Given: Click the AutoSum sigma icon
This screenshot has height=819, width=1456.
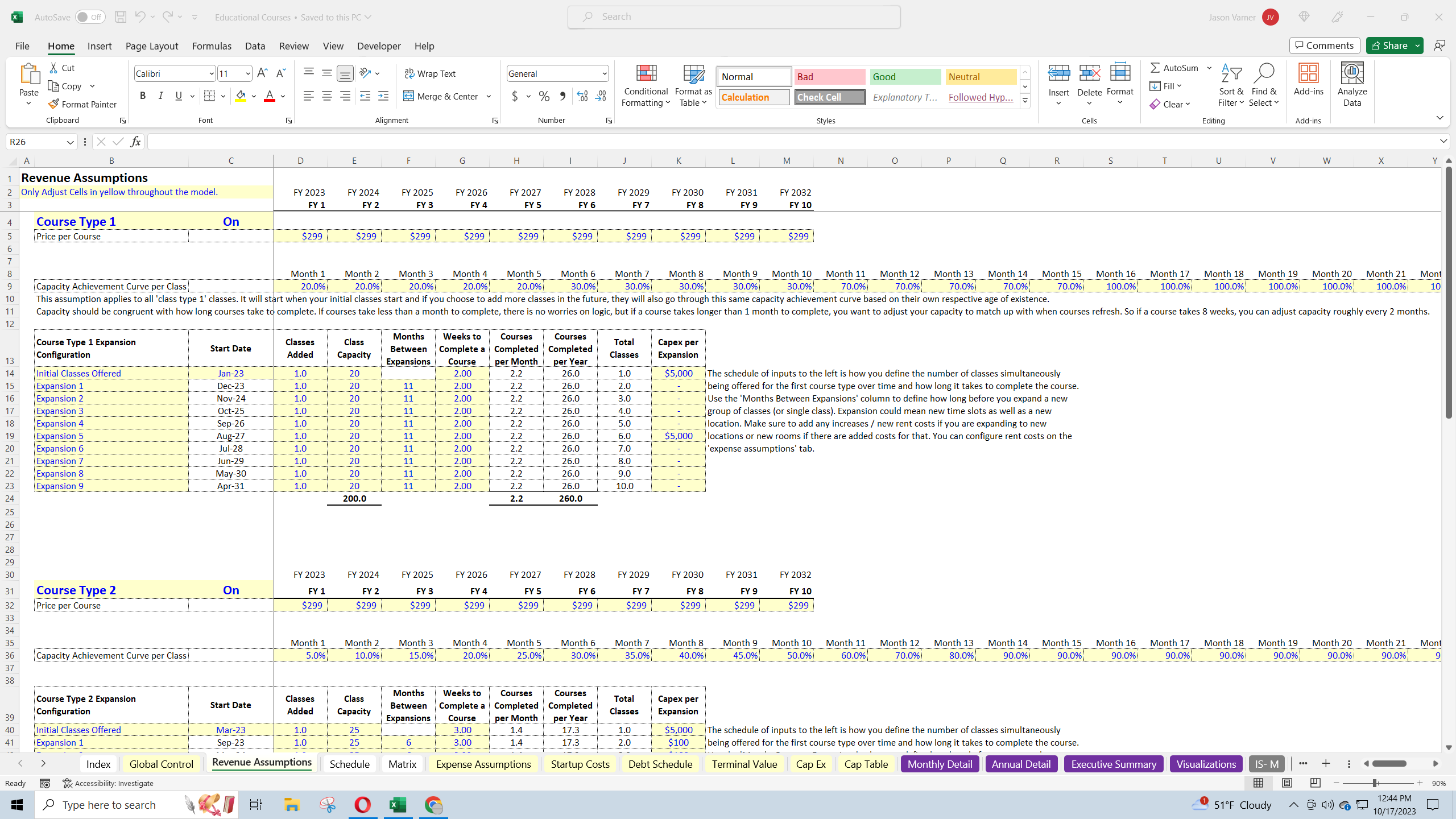Looking at the screenshot, I should tap(1155, 68).
